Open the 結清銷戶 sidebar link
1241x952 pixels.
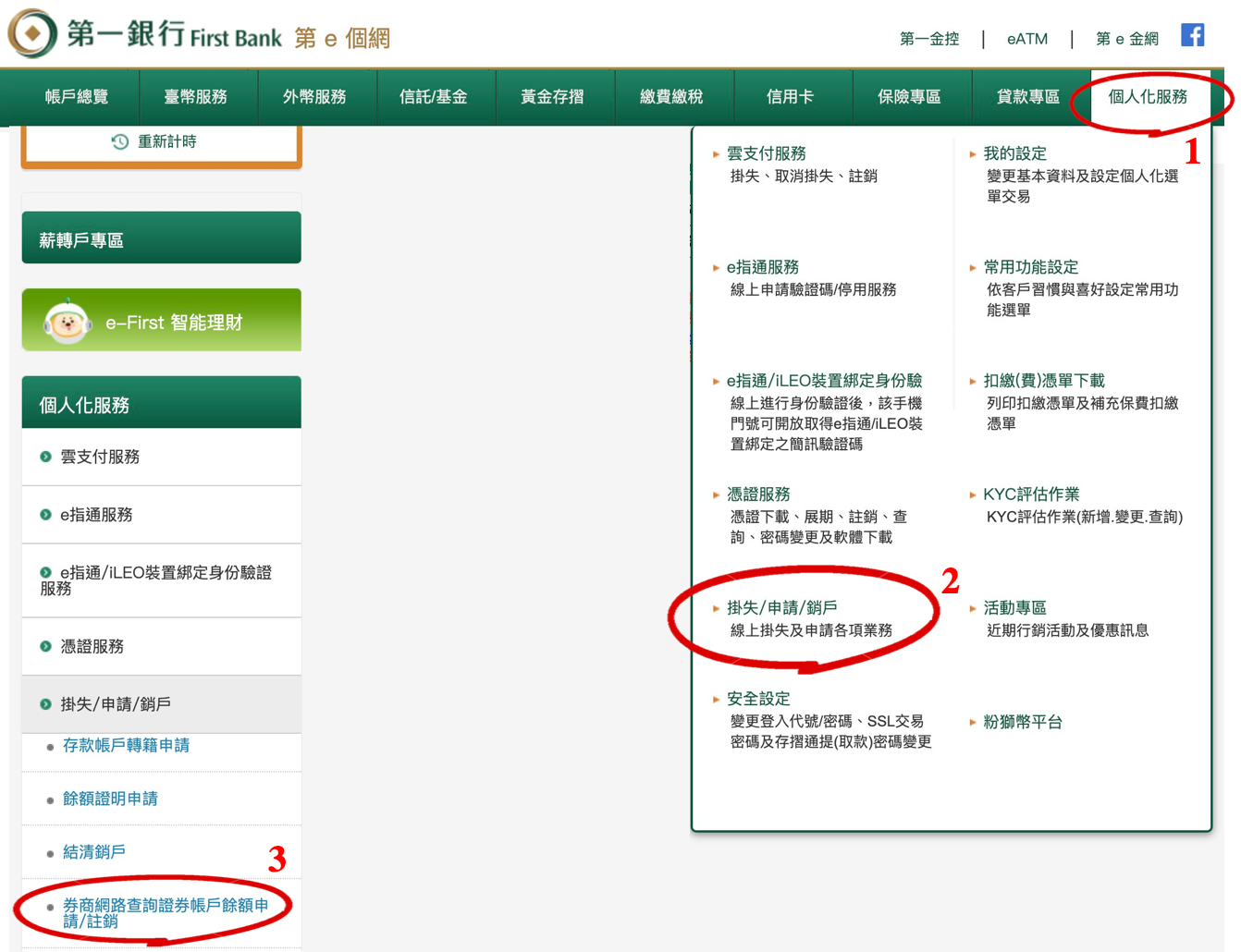[94, 852]
